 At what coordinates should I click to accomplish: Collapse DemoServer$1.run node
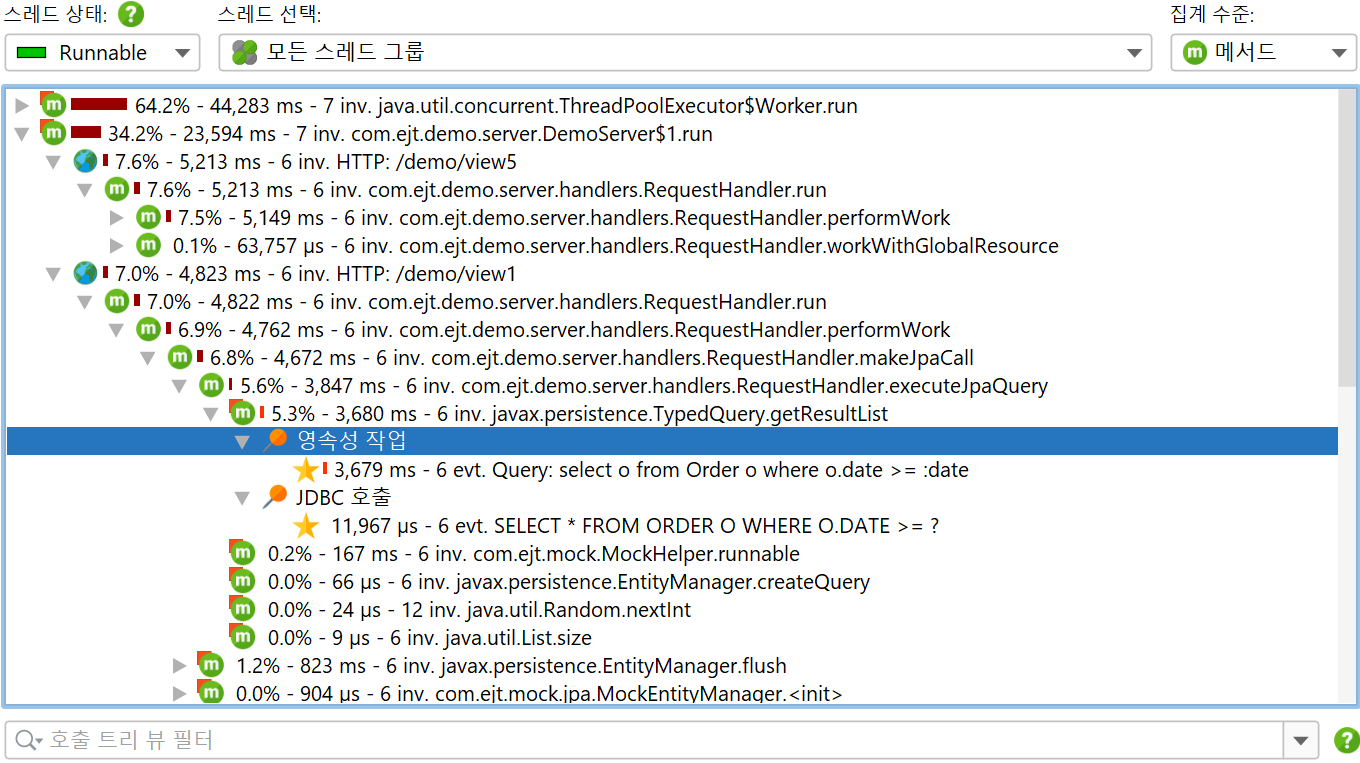tap(22, 134)
